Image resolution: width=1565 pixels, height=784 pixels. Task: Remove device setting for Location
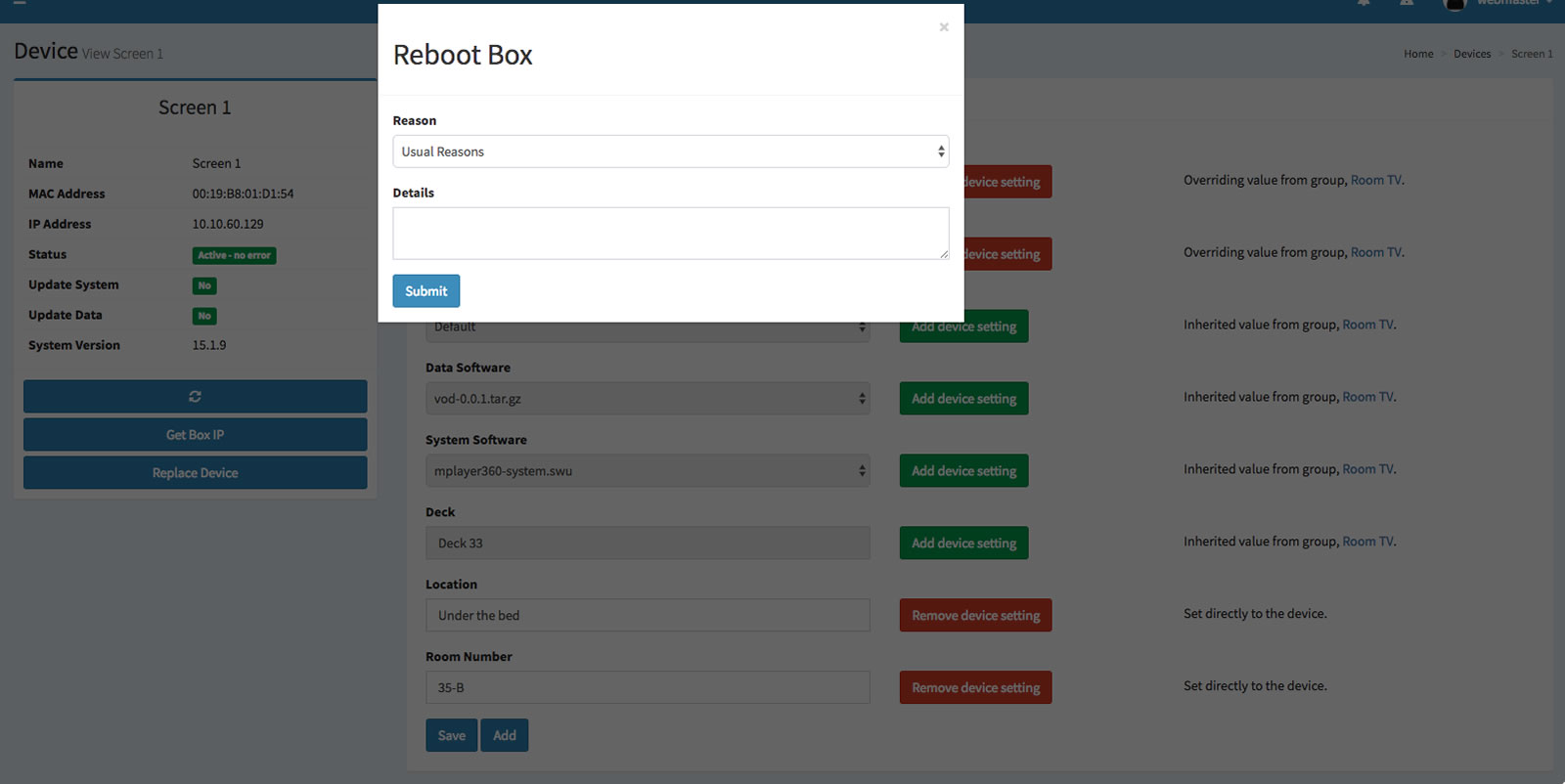pos(975,616)
